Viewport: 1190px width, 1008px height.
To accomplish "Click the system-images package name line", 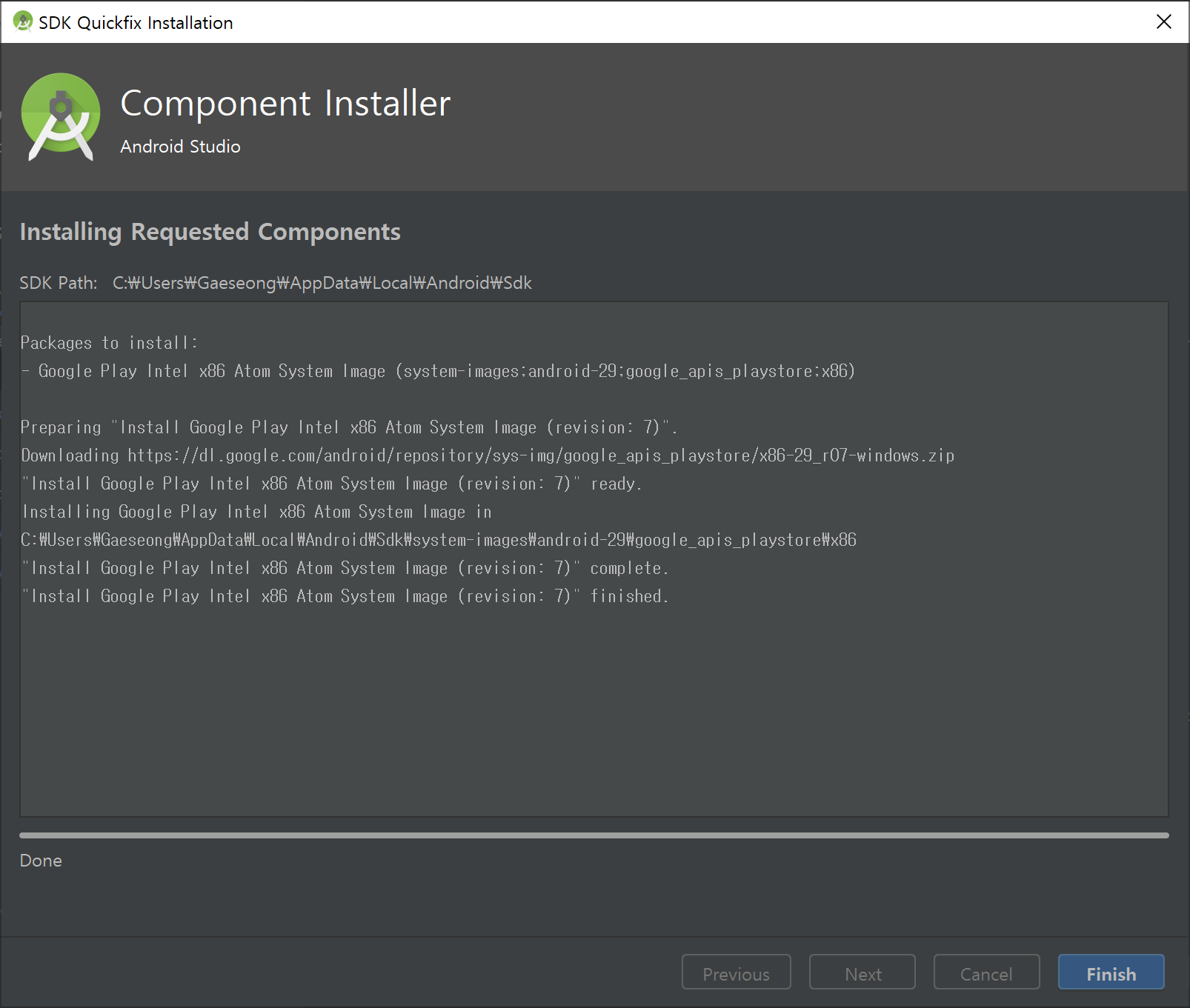I will 438,371.
